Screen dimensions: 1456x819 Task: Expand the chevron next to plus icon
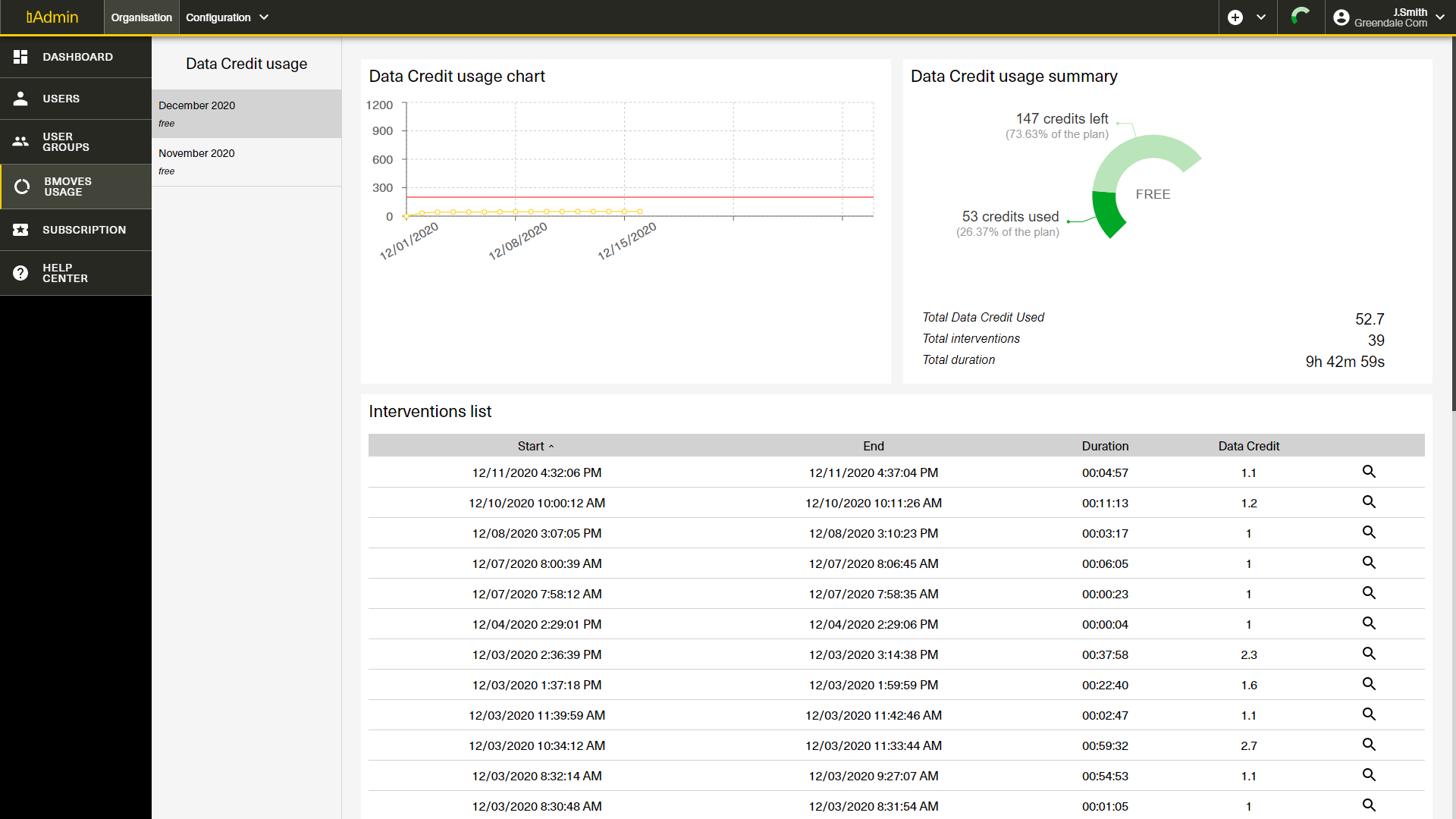coord(1261,17)
